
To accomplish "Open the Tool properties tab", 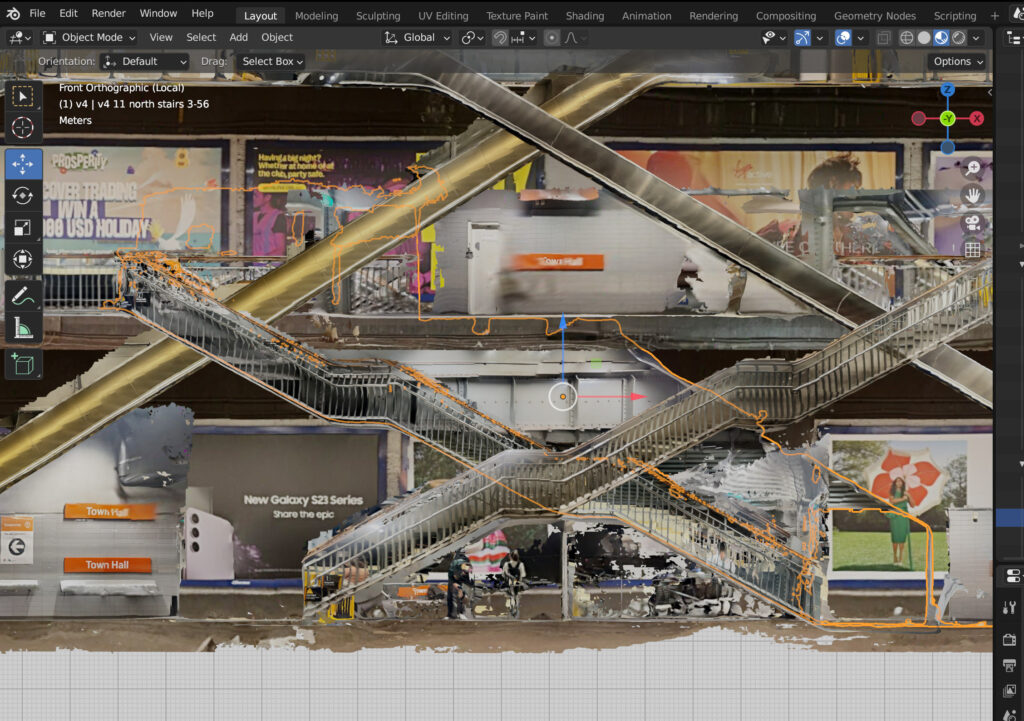I will coord(1010,608).
